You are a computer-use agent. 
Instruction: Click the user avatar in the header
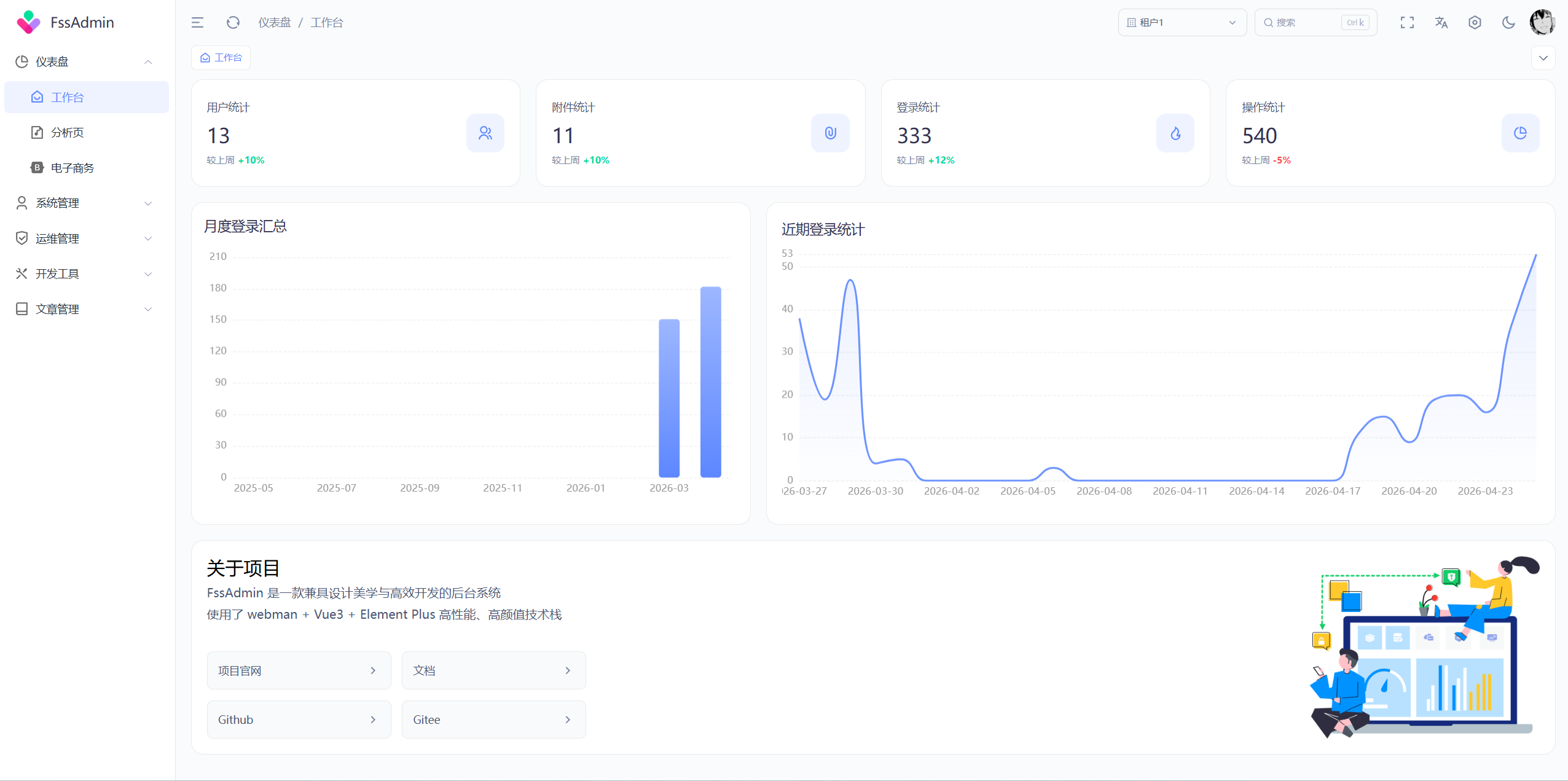[x=1542, y=23]
